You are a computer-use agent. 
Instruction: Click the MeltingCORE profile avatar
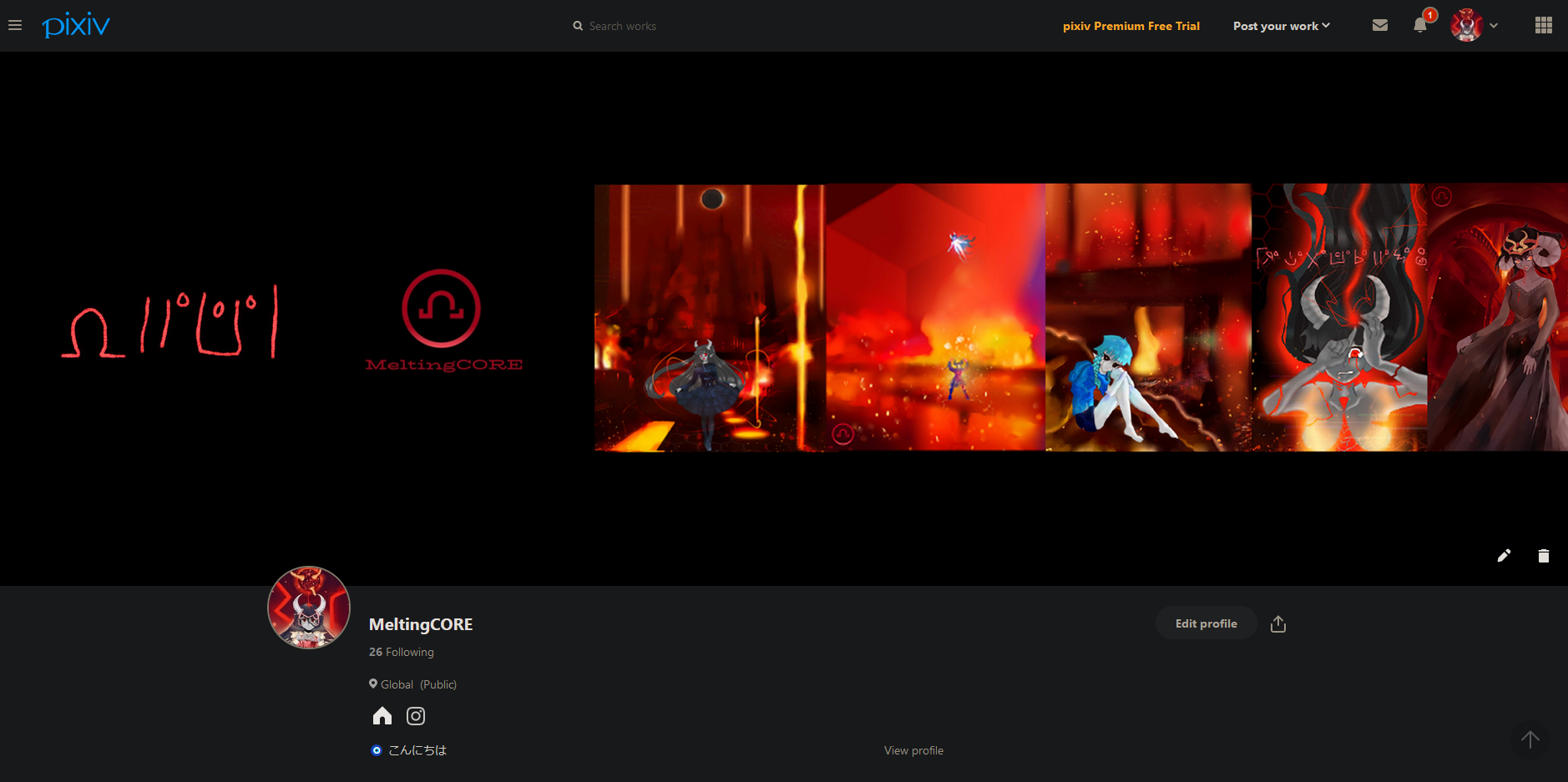tap(309, 608)
